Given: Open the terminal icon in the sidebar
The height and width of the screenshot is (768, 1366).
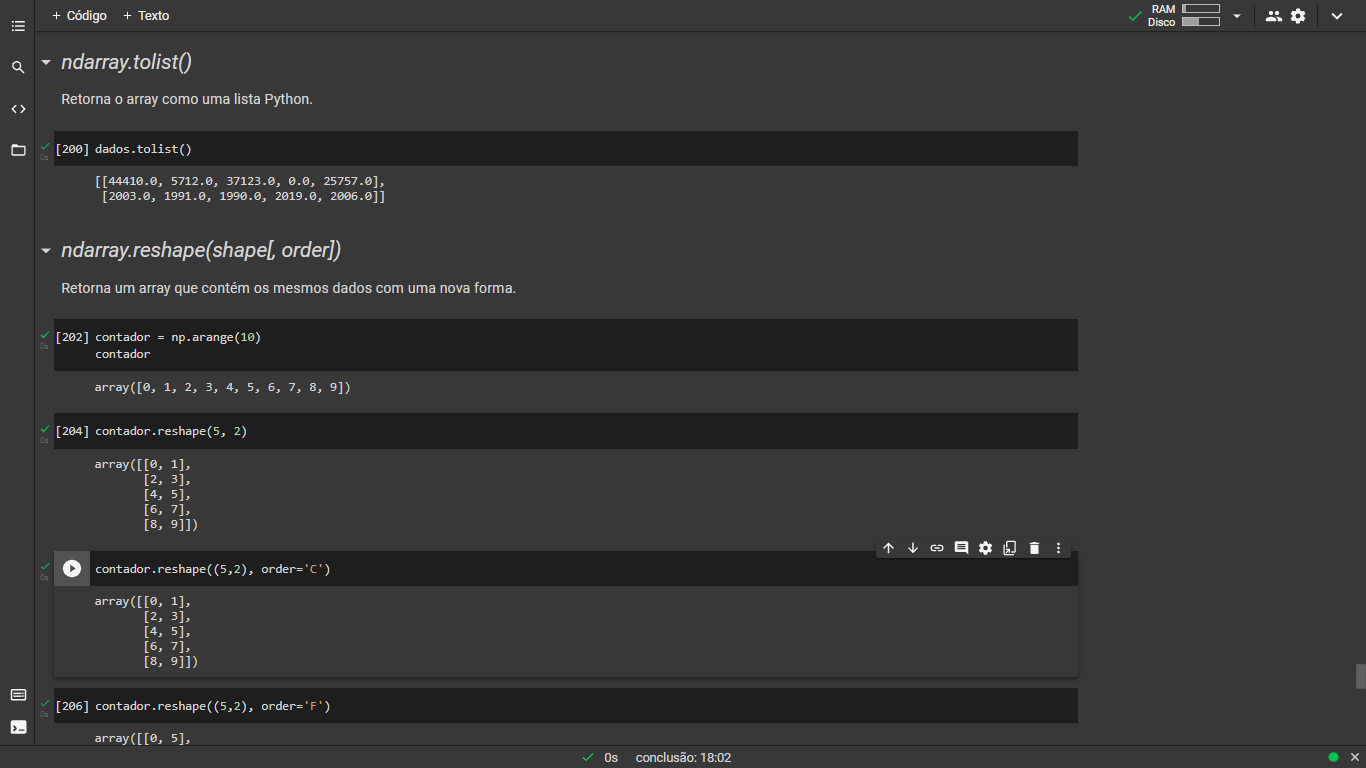Looking at the screenshot, I should click(x=18, y=727).
